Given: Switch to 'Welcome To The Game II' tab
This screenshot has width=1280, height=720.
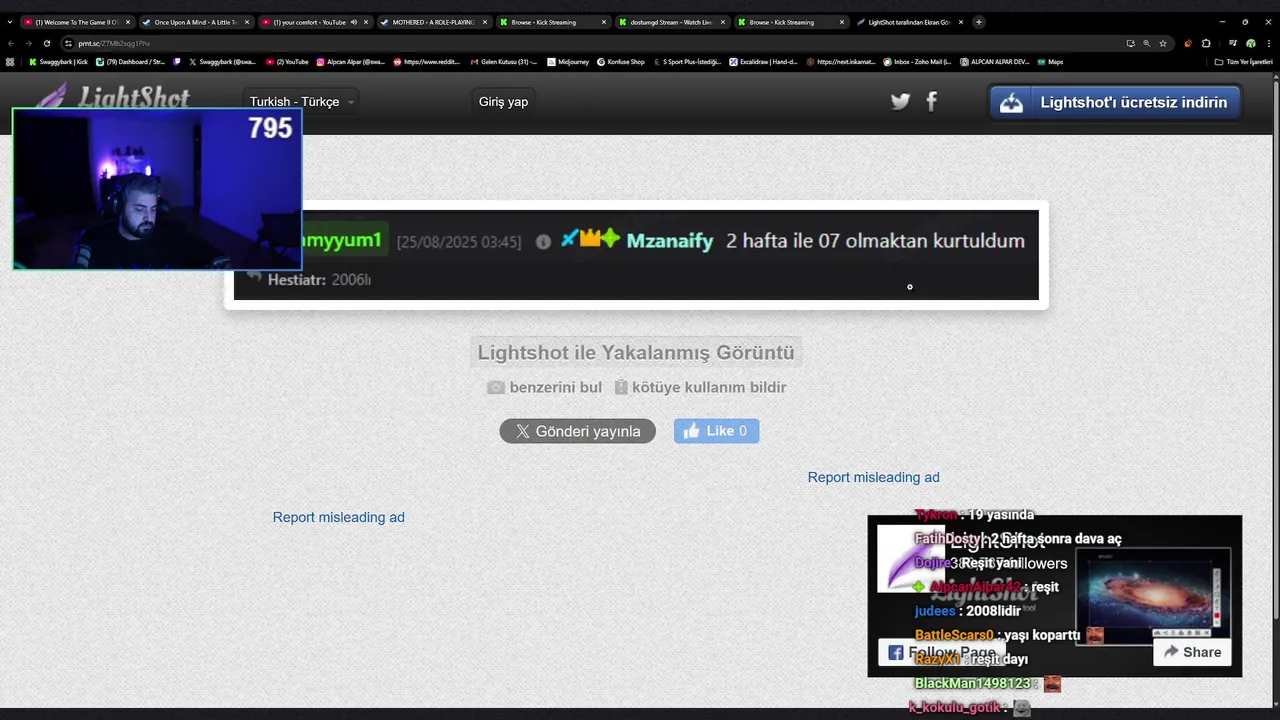Looking at the screenshot, I should pyautogui.click(x=76, y=22).
